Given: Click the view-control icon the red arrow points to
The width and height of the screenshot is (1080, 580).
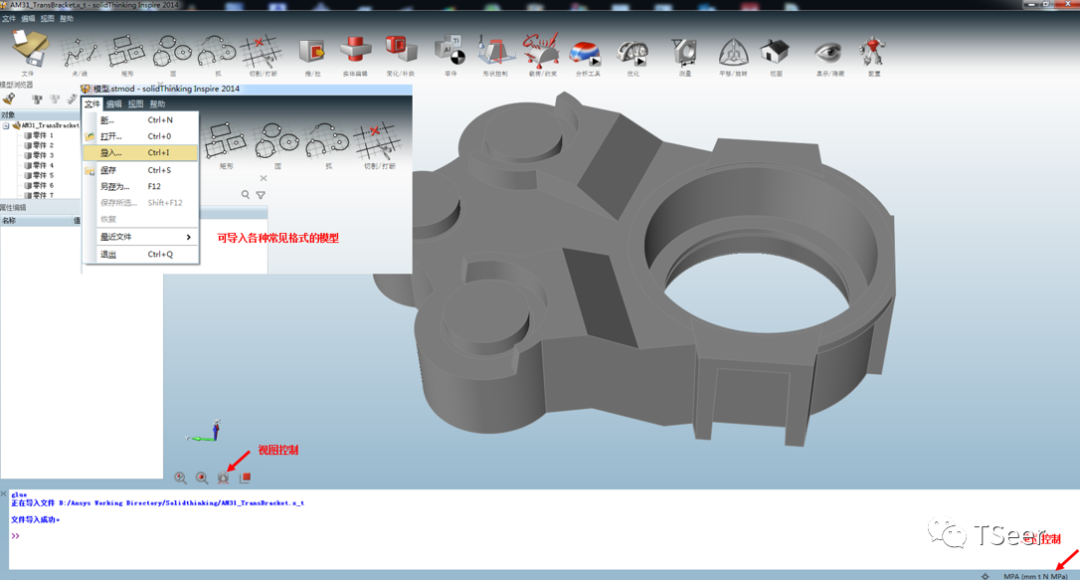Looking at the screenshot, I should (223, 477).
